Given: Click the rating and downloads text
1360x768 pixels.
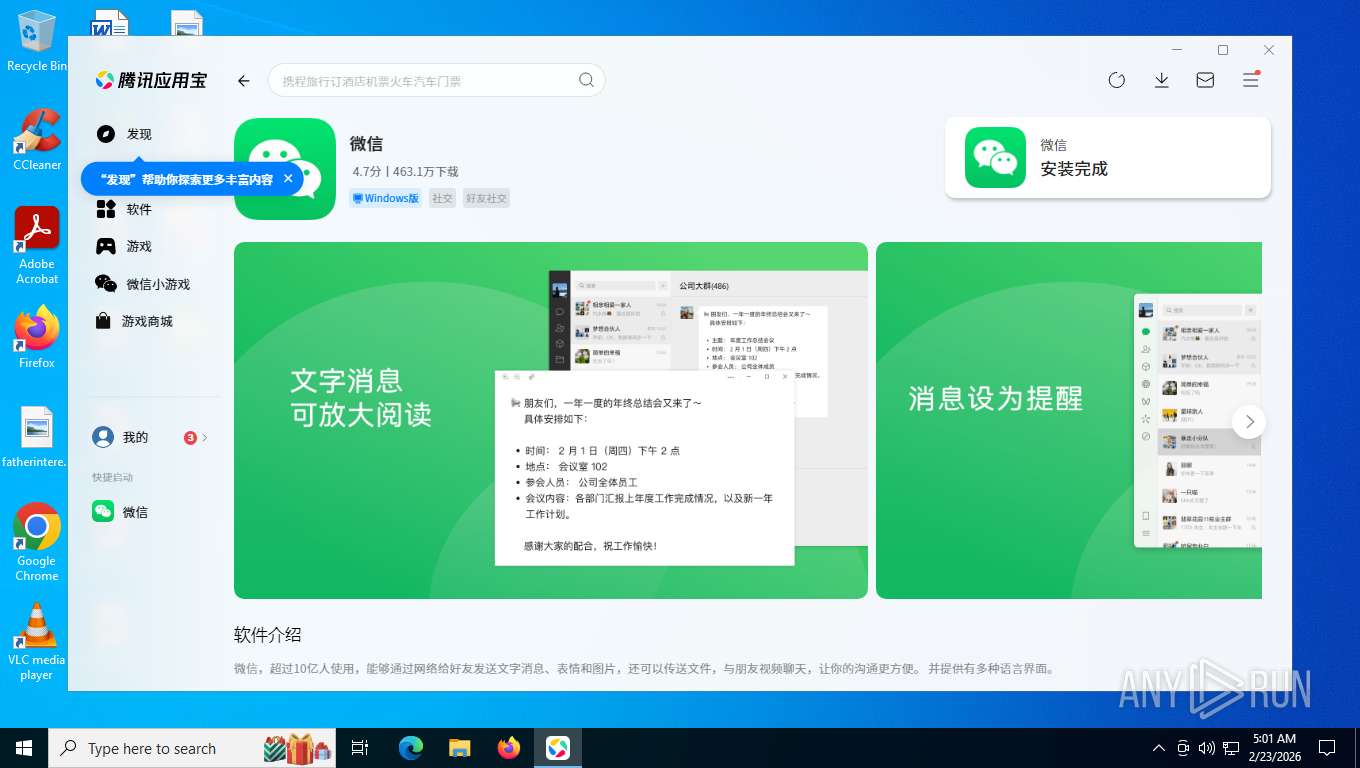Looking at the screenshot, I should [x=405, y=171].
